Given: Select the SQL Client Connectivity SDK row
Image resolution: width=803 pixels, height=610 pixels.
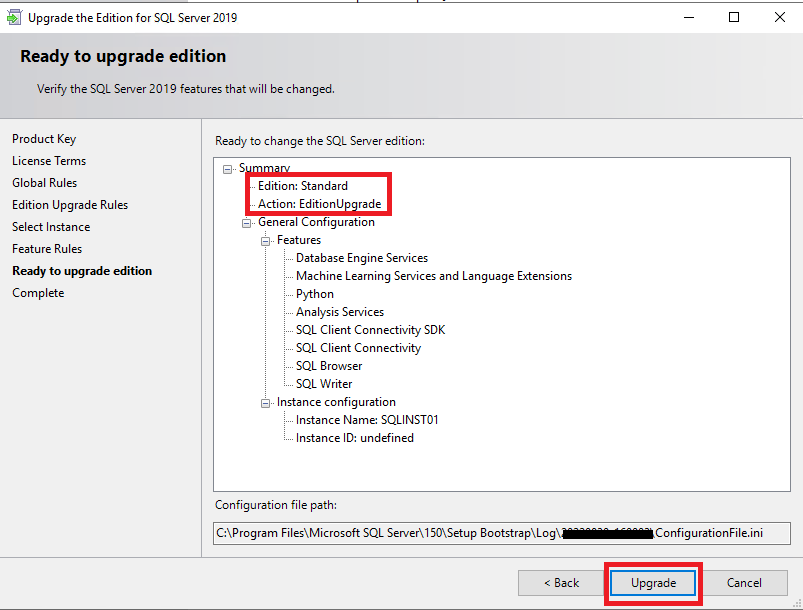Looking at the screenshot, I should [x=370, y=330].
